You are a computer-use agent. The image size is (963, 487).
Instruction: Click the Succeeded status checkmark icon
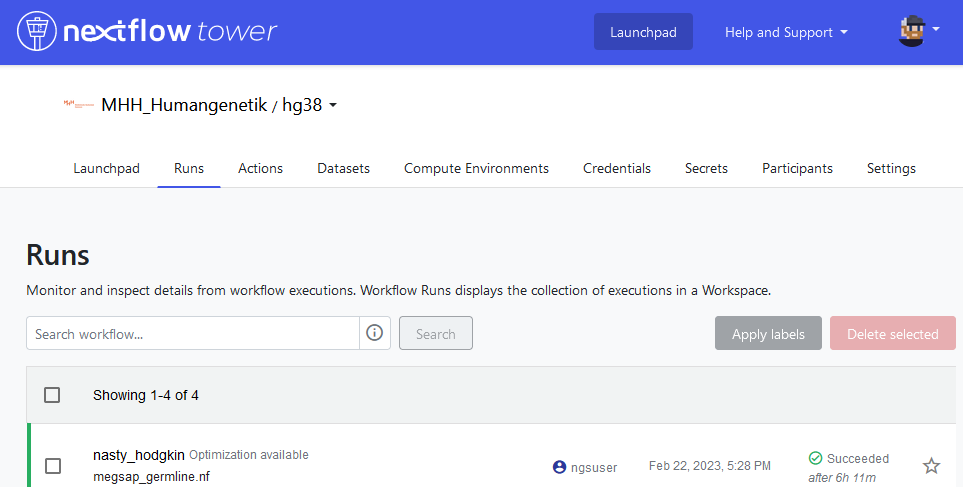click(x=815, y=458)
